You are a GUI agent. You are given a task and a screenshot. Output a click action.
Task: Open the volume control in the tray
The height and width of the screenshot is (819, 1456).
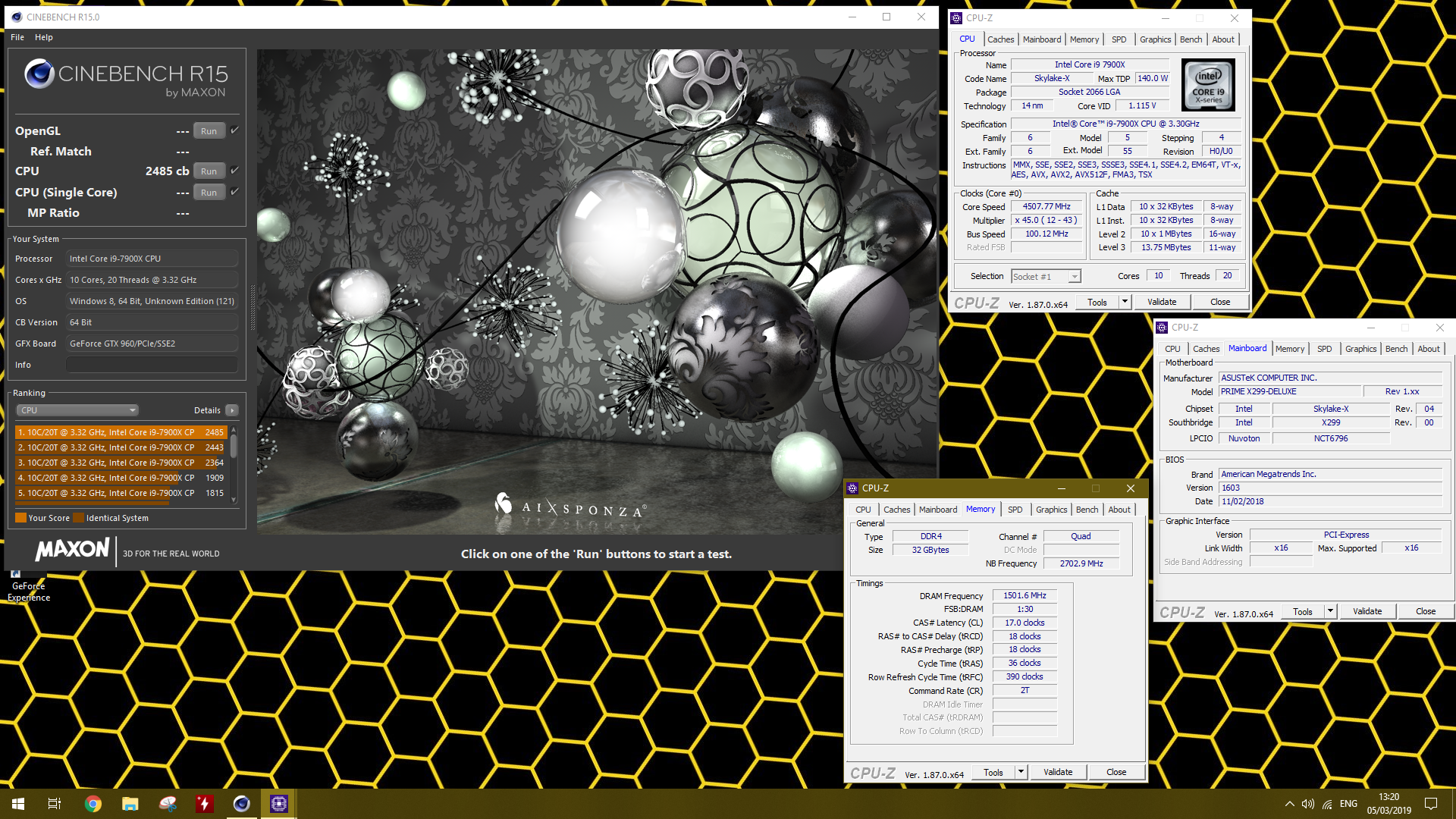(x=1308, y=804)
